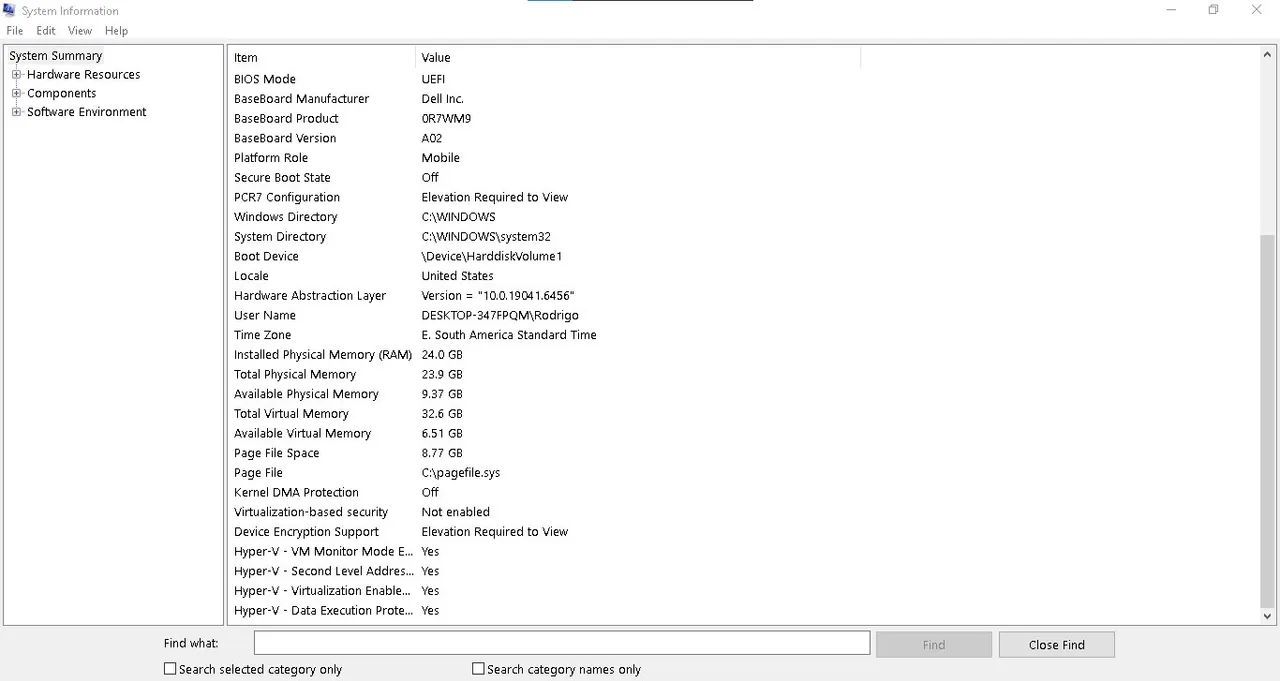Screen dimensions: 1280x681
Task: Select the PCR7 Configuration row
Action: (743, 197)
